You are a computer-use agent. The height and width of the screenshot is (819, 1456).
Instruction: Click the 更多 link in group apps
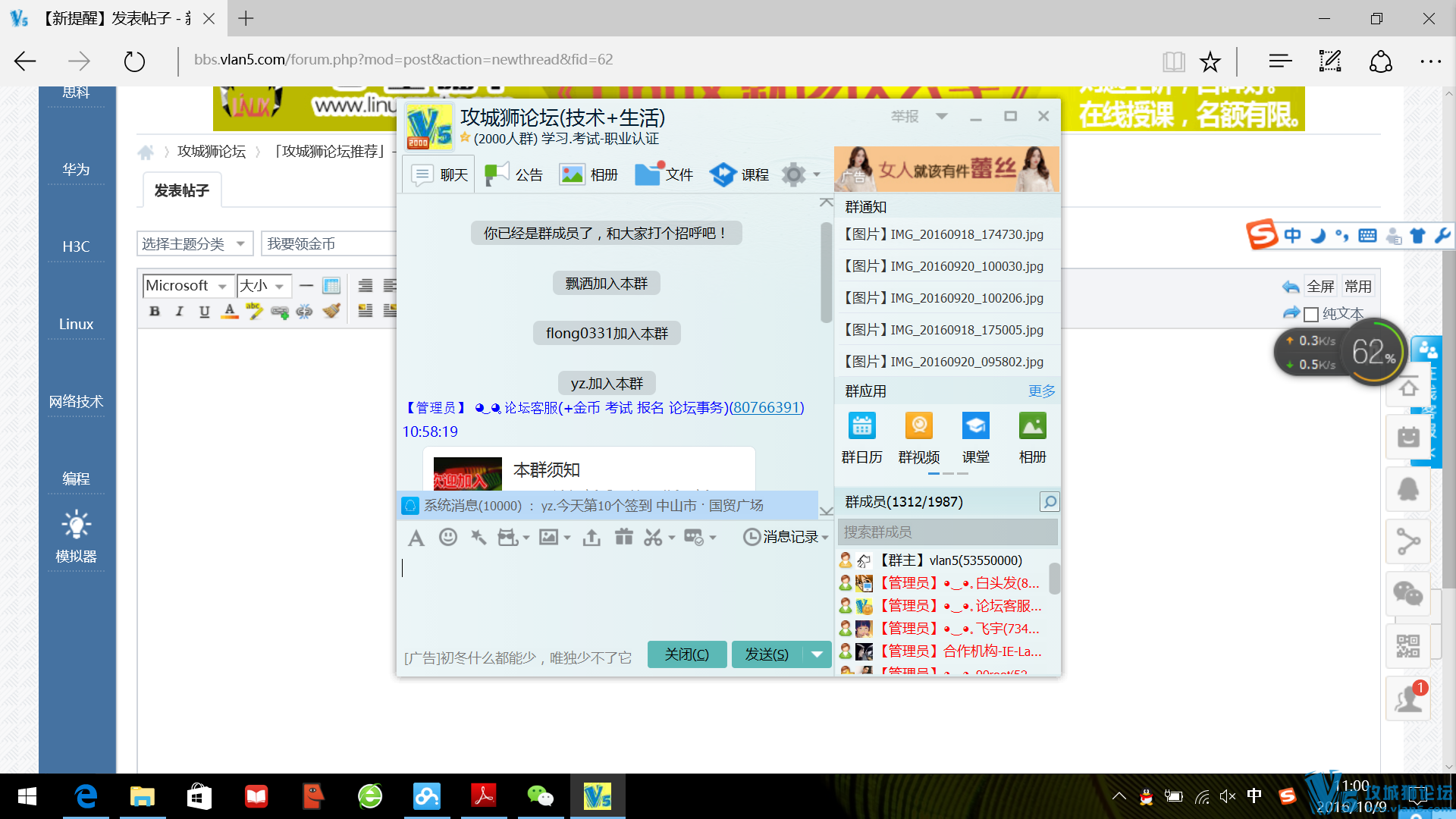[x=1041, y=391]
